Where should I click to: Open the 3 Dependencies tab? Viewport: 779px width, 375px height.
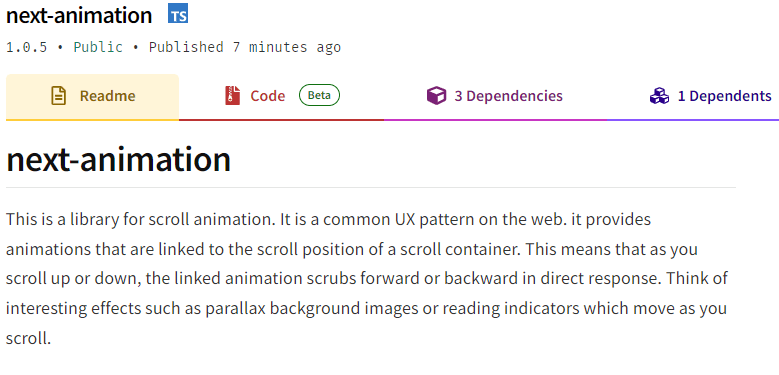pyautogui.click(x=495, y=97)
